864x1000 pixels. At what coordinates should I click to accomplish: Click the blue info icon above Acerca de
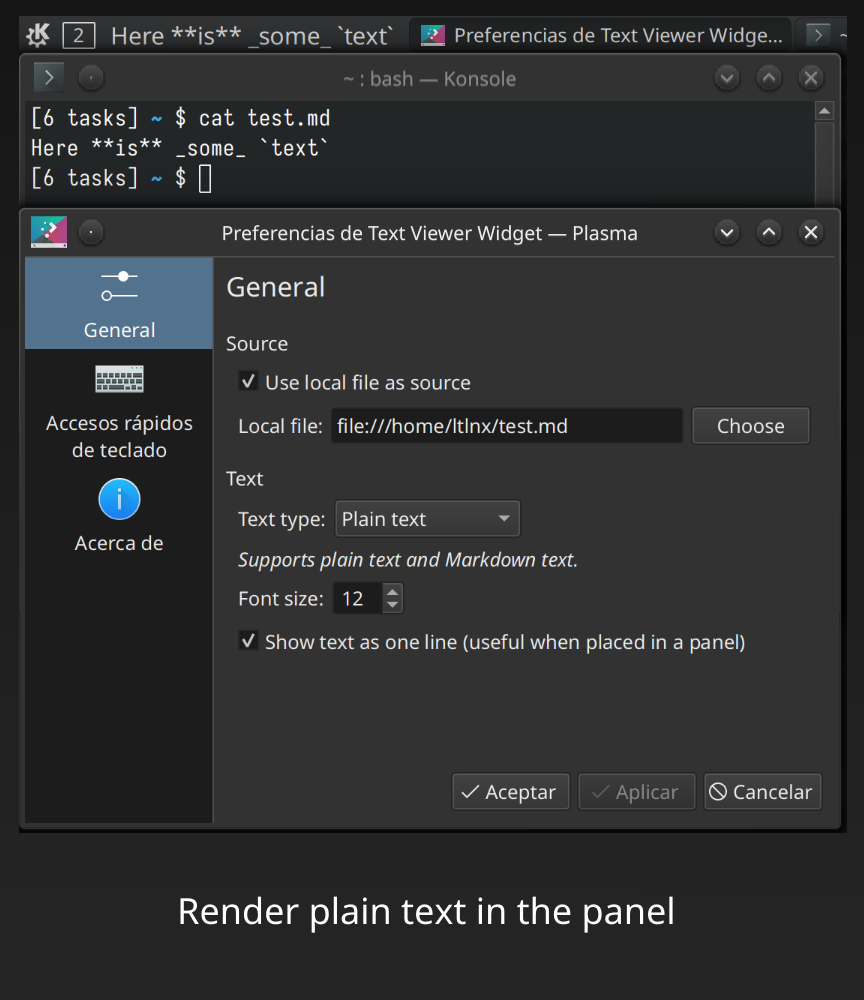(x=118, y=499)
